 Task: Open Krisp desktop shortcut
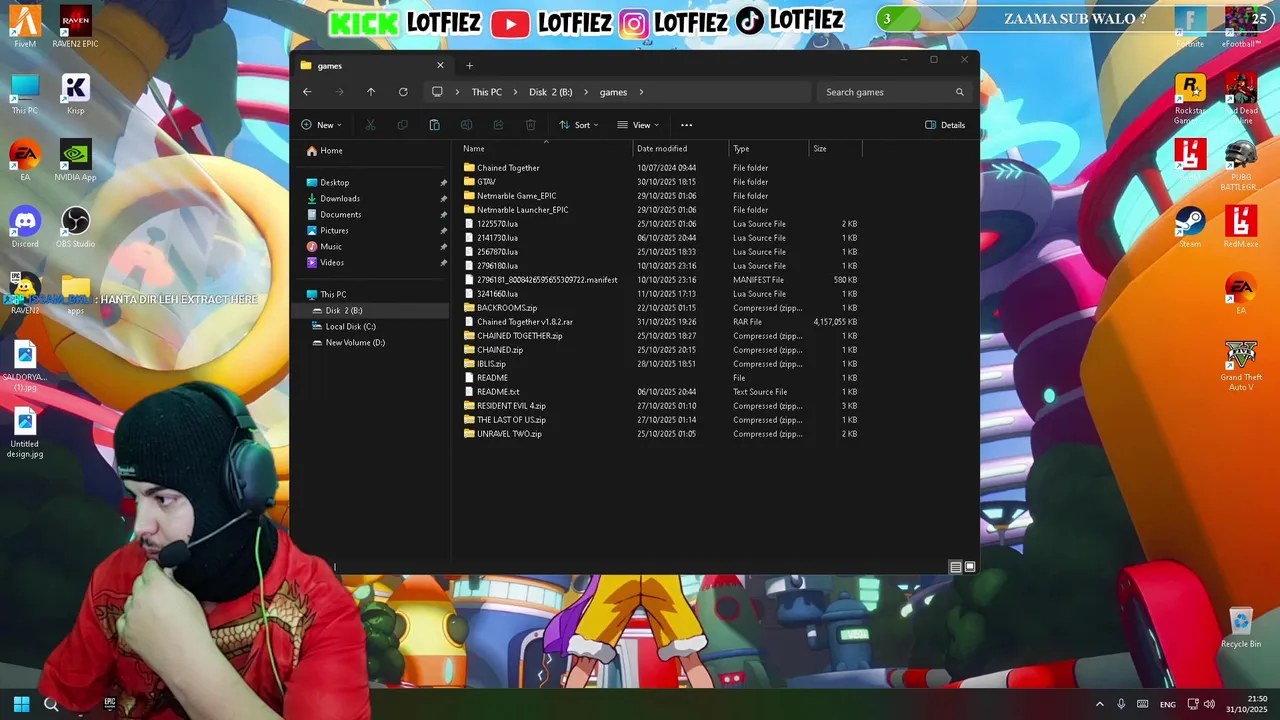(75, 93)
